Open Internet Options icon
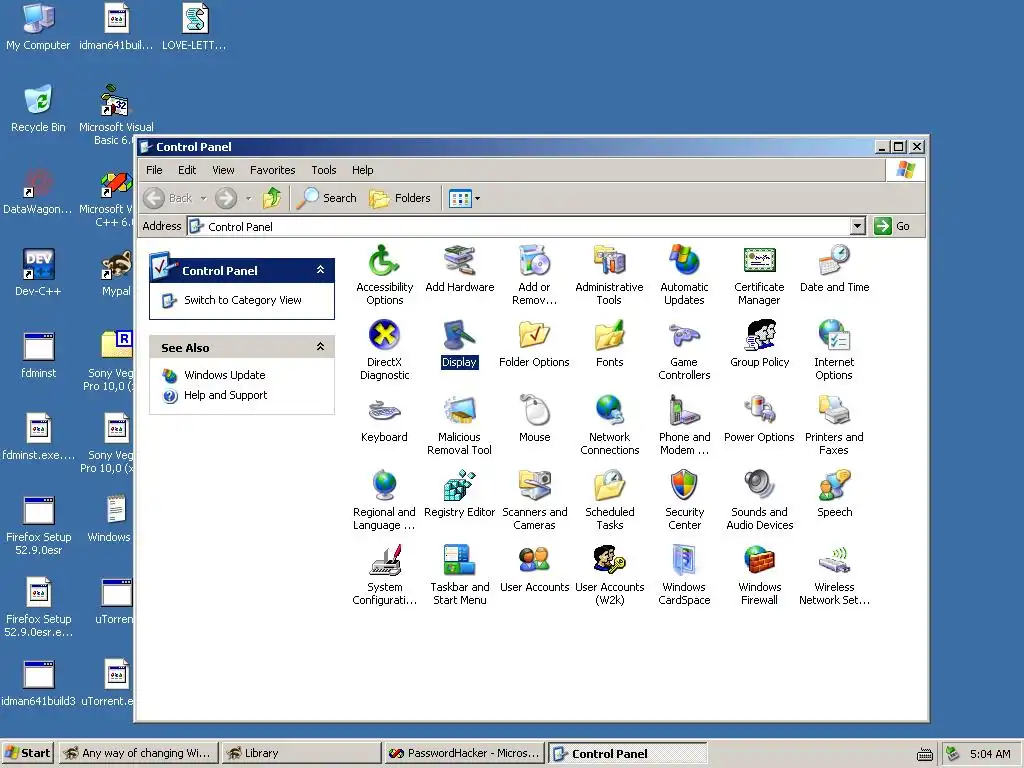1024x768 pixels. [x=834, y=335]
